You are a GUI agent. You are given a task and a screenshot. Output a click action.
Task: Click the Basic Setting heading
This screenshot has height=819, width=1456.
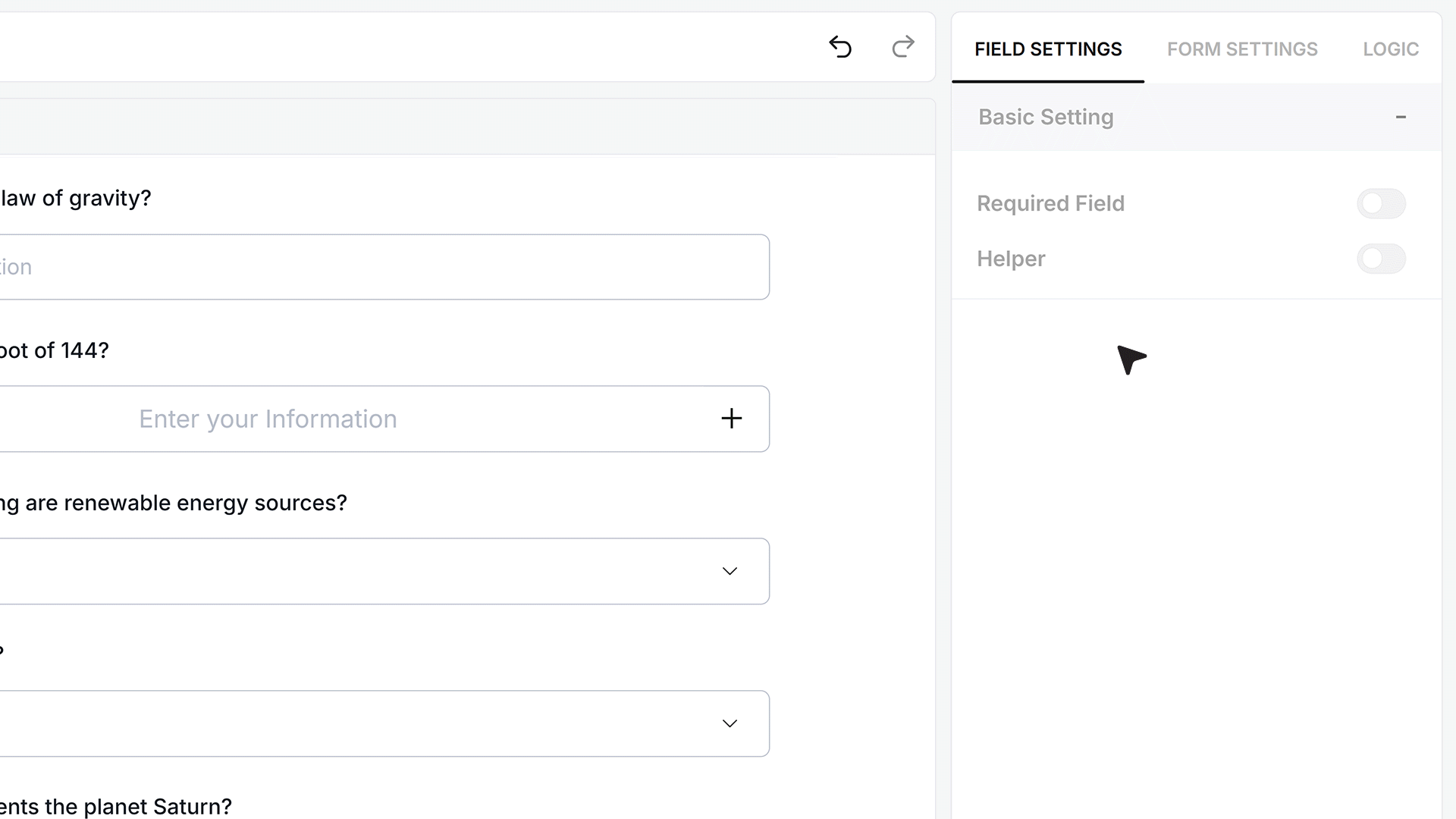[1046, 117]
